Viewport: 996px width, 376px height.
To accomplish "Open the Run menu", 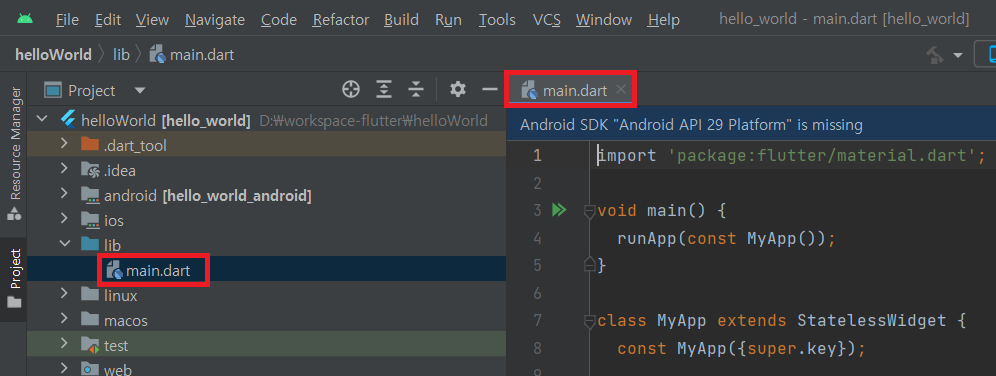I will click(x=448, y=20).
